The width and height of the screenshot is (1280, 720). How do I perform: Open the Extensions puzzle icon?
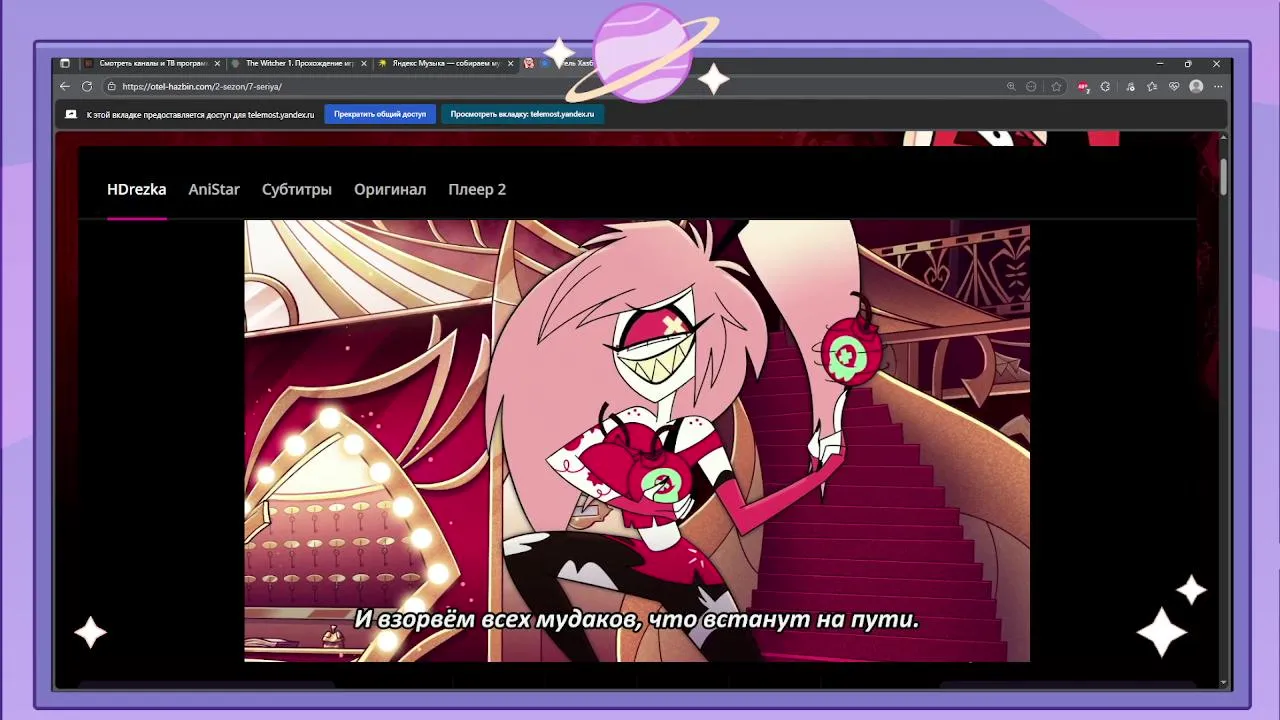pos(1105,87)
